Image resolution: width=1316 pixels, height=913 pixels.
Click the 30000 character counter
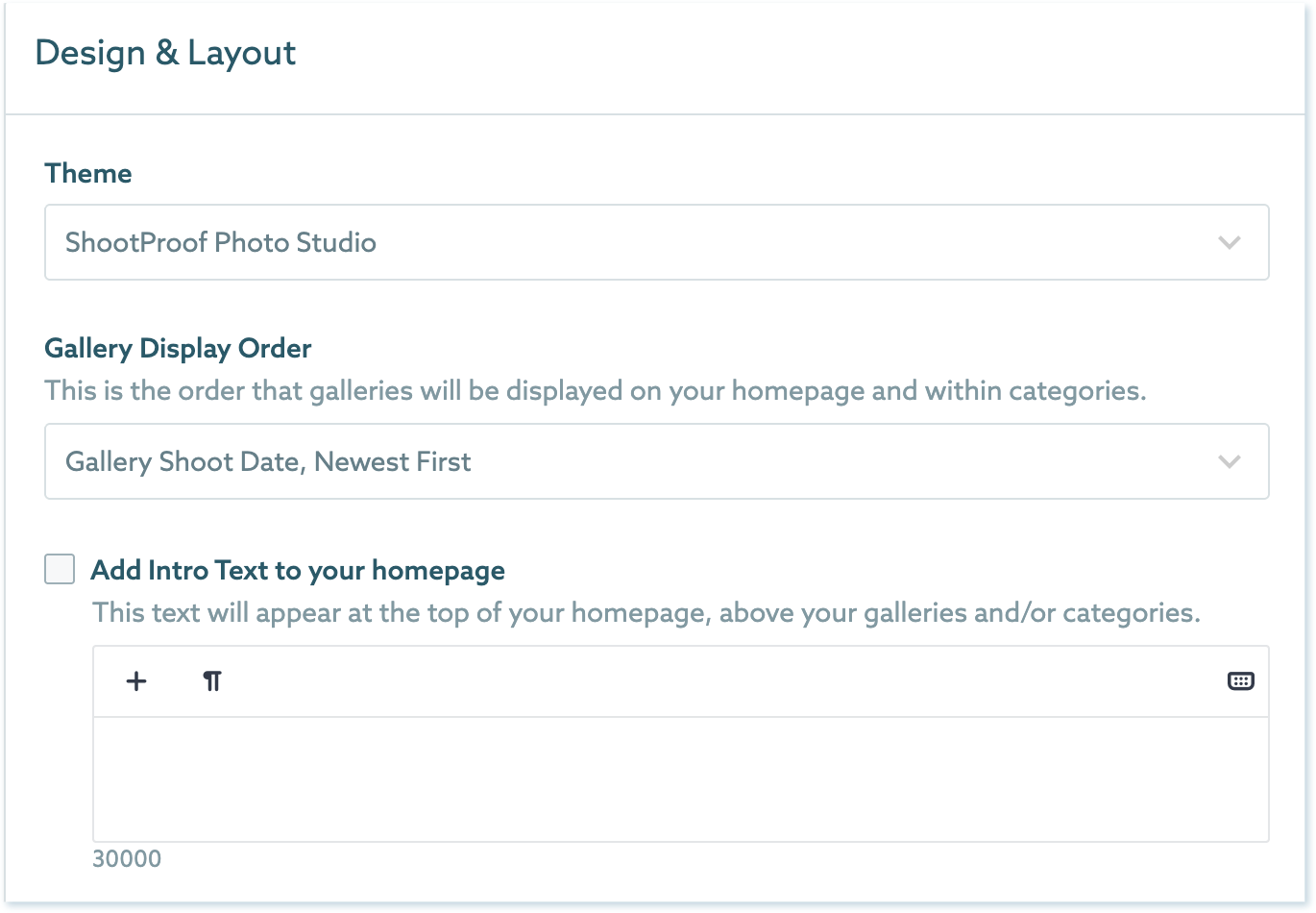127,858
